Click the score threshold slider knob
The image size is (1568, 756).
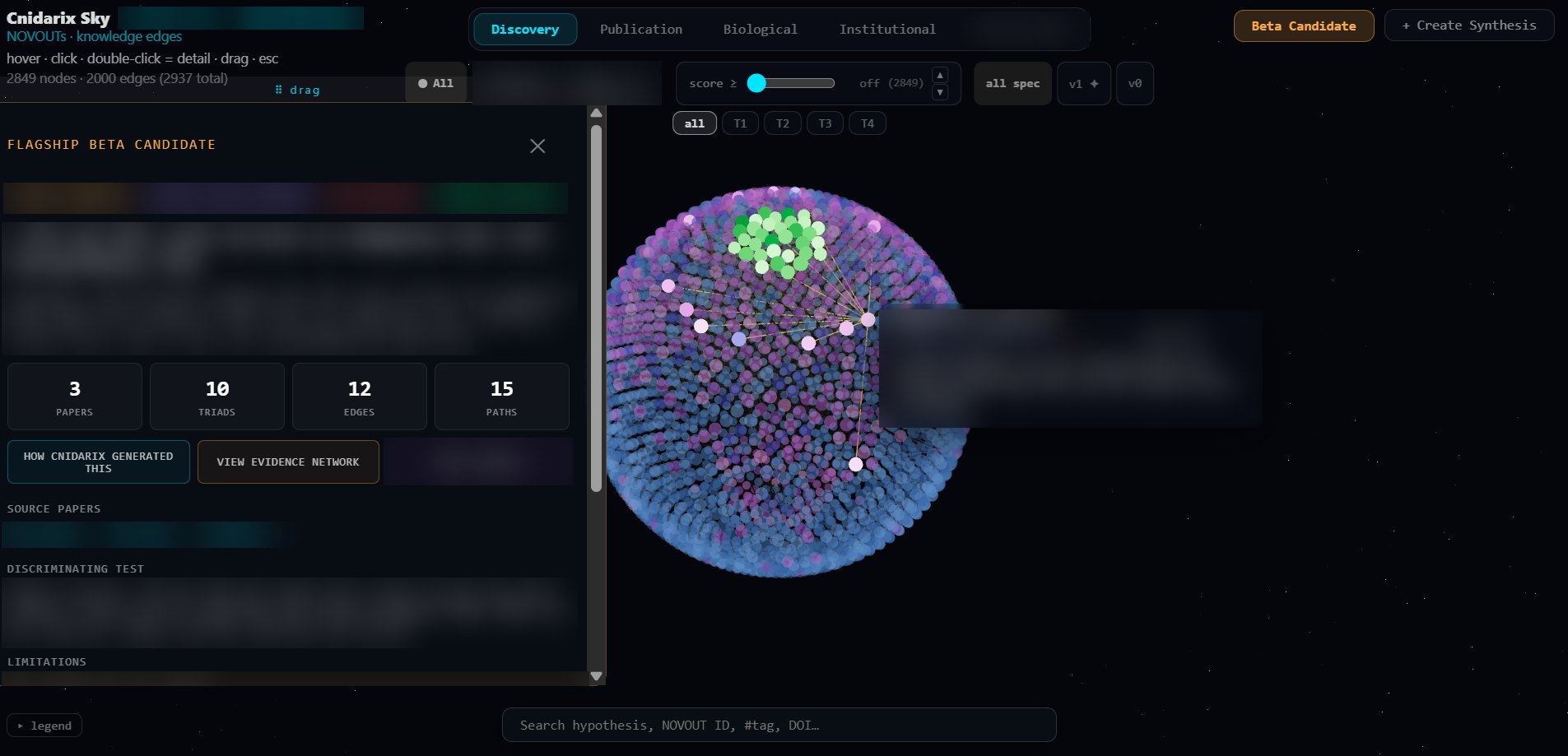click(x=756, y=83)
